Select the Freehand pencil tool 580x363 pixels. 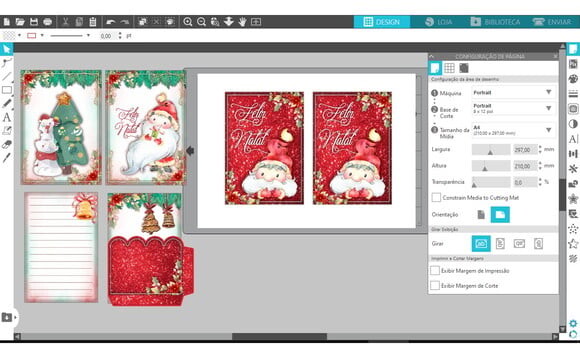pos(7,103)
